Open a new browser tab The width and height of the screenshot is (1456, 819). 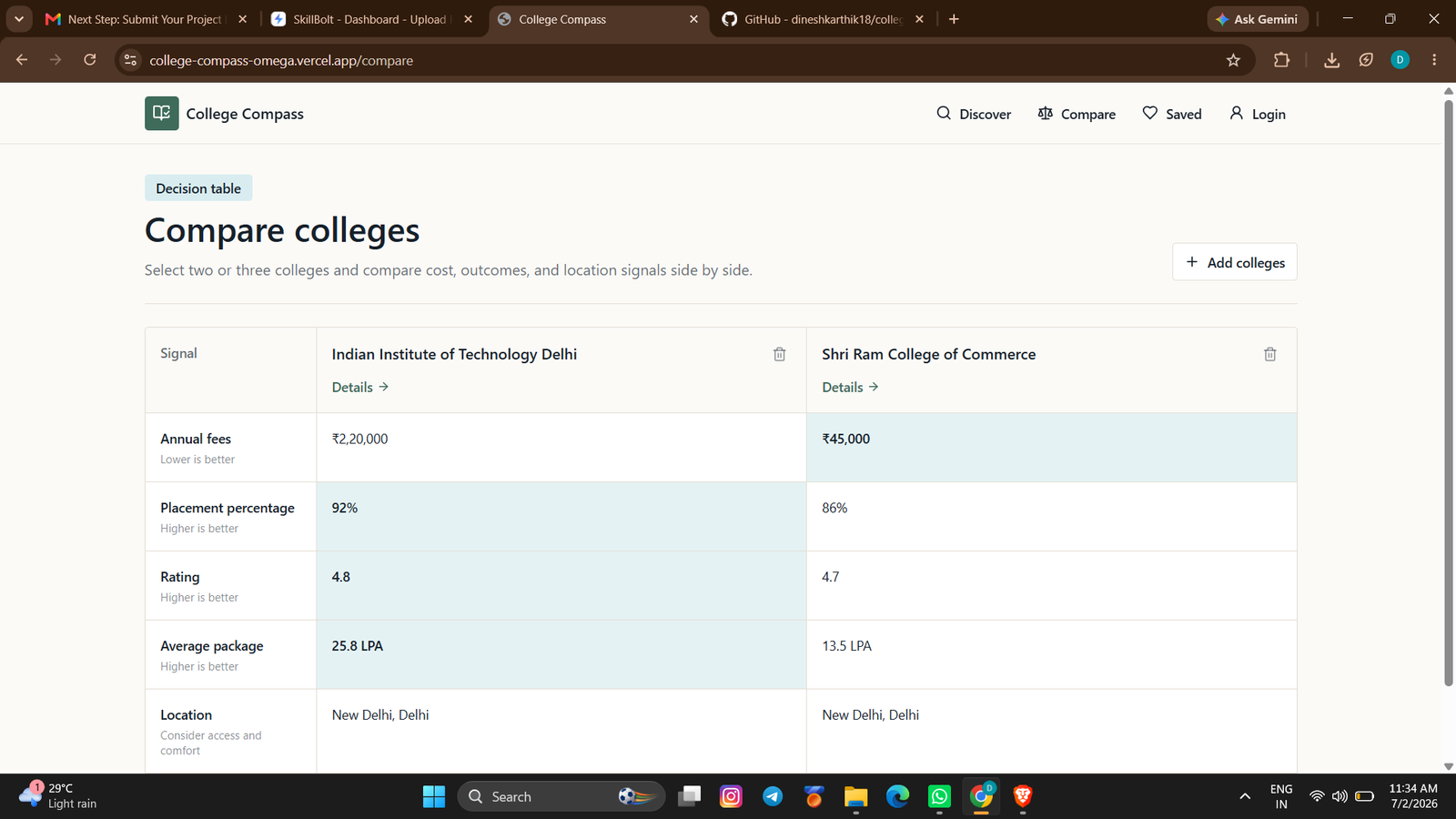pos(954,19)
